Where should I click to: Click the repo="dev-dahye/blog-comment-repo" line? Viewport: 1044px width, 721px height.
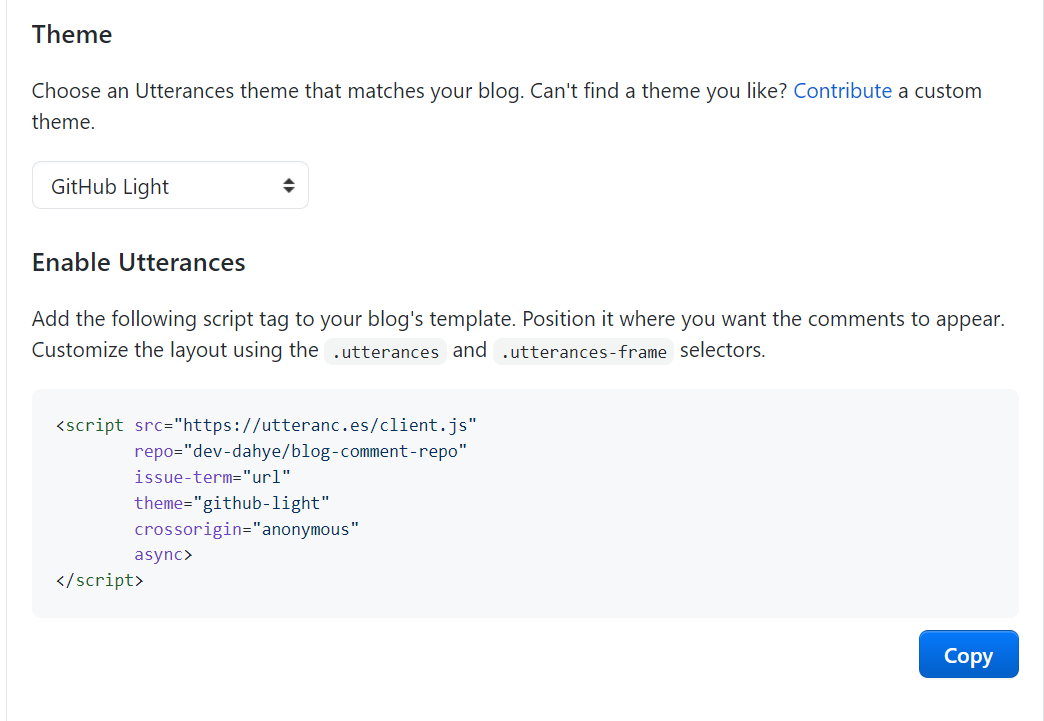300,451
